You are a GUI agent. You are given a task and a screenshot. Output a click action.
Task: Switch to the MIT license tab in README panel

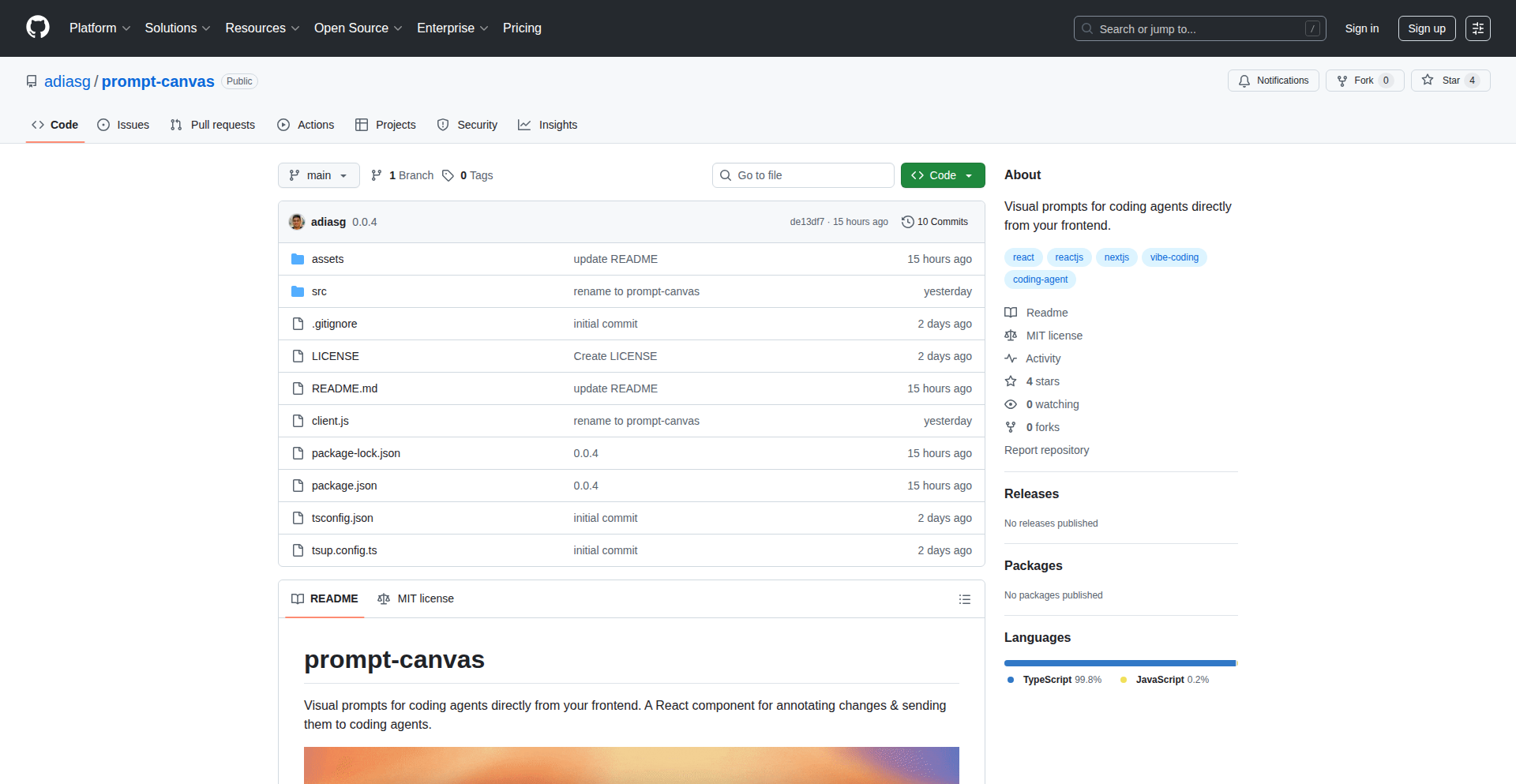point(416,598)
